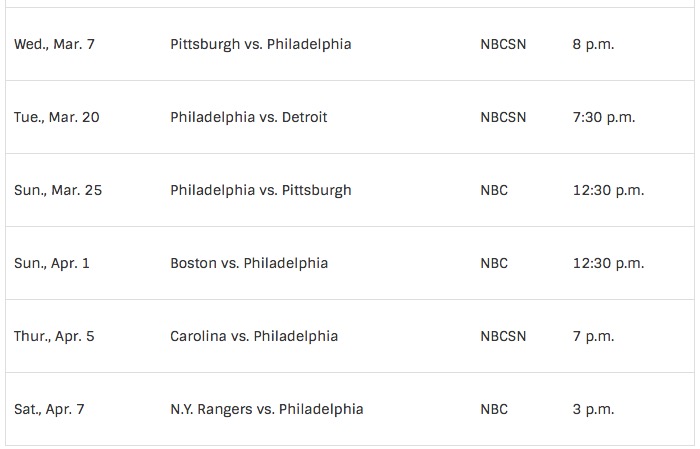Image resolution: width=700 pixels, height=449 pixels.
Task: Click the Carolina vs. Philadelphia matchup
Action: 254,336
